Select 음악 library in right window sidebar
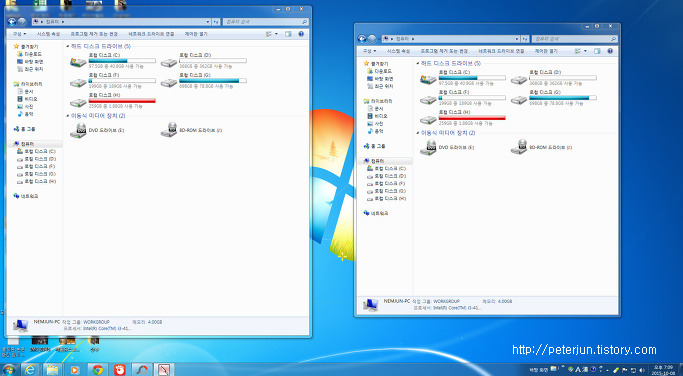This screenshot has height=376, width=683. click(x=375, y=131)
